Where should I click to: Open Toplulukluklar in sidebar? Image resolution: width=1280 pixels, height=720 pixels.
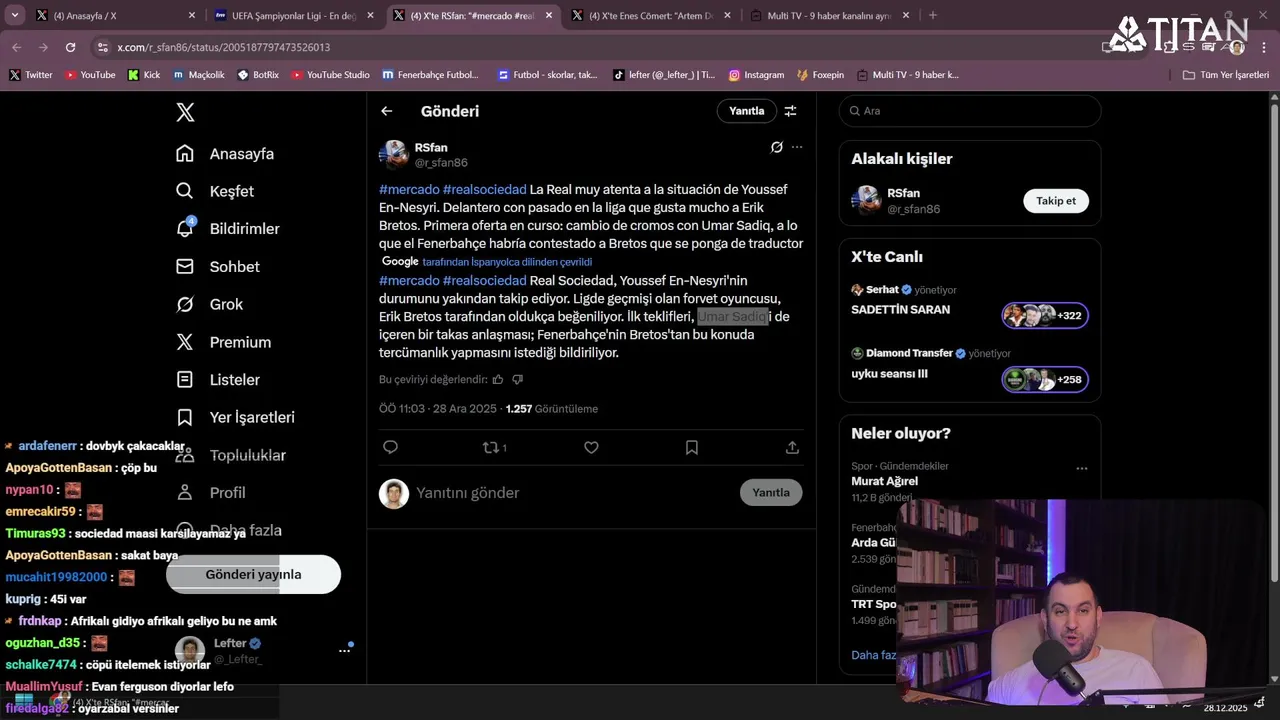click(x=248, y=455)
